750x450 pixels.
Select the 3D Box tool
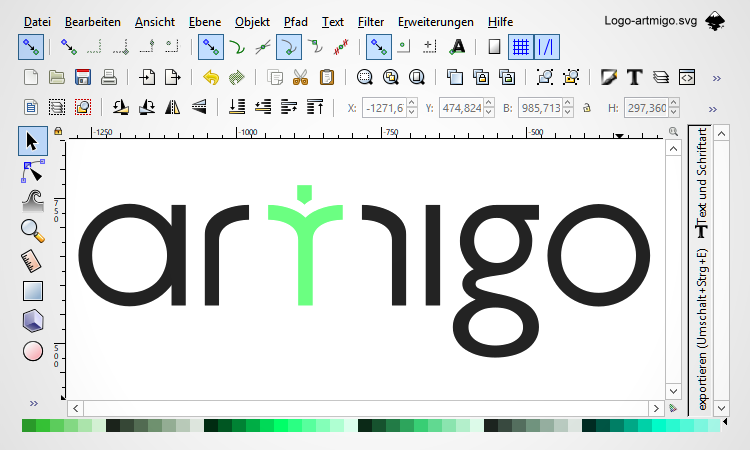(x=33, y=321)
